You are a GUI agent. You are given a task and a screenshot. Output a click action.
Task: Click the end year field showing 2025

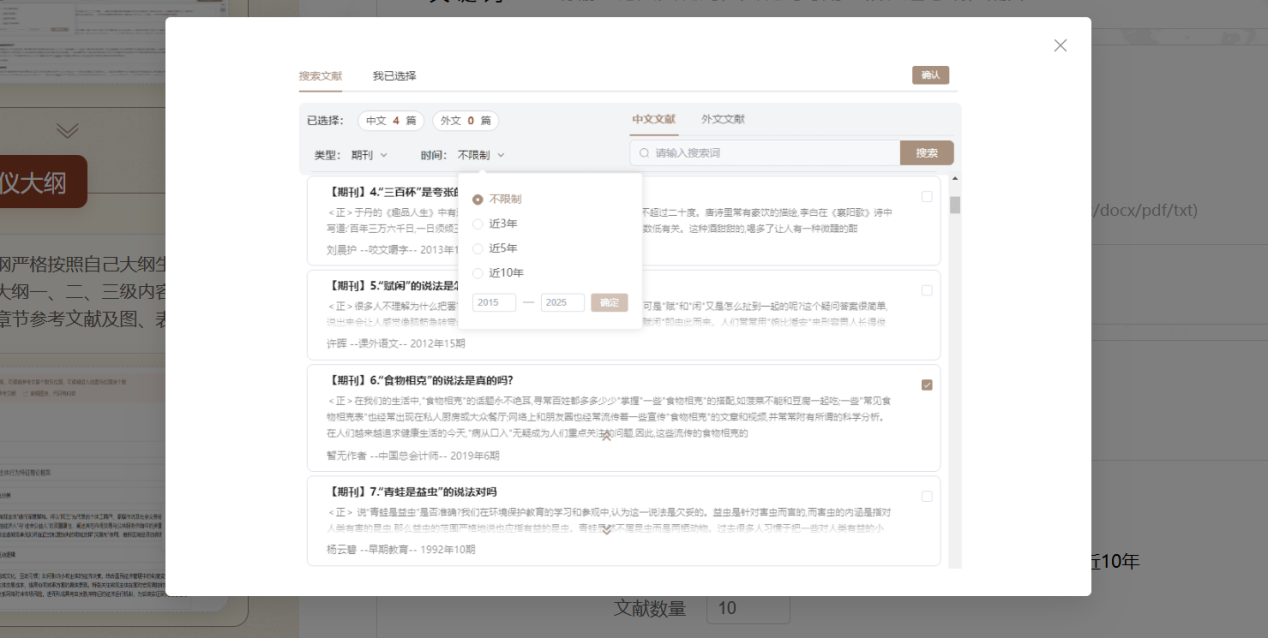tap(562, 302)
